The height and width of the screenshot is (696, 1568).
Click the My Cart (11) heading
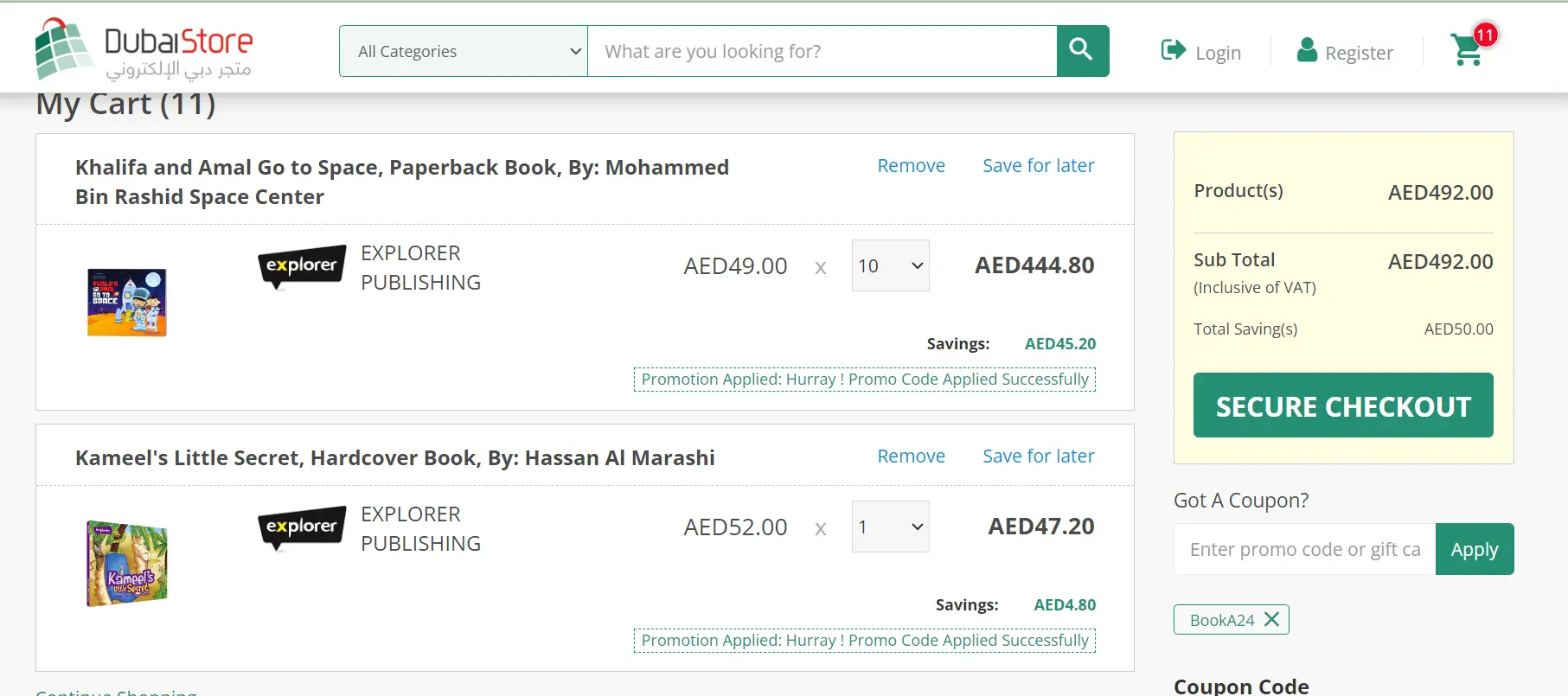125,104
